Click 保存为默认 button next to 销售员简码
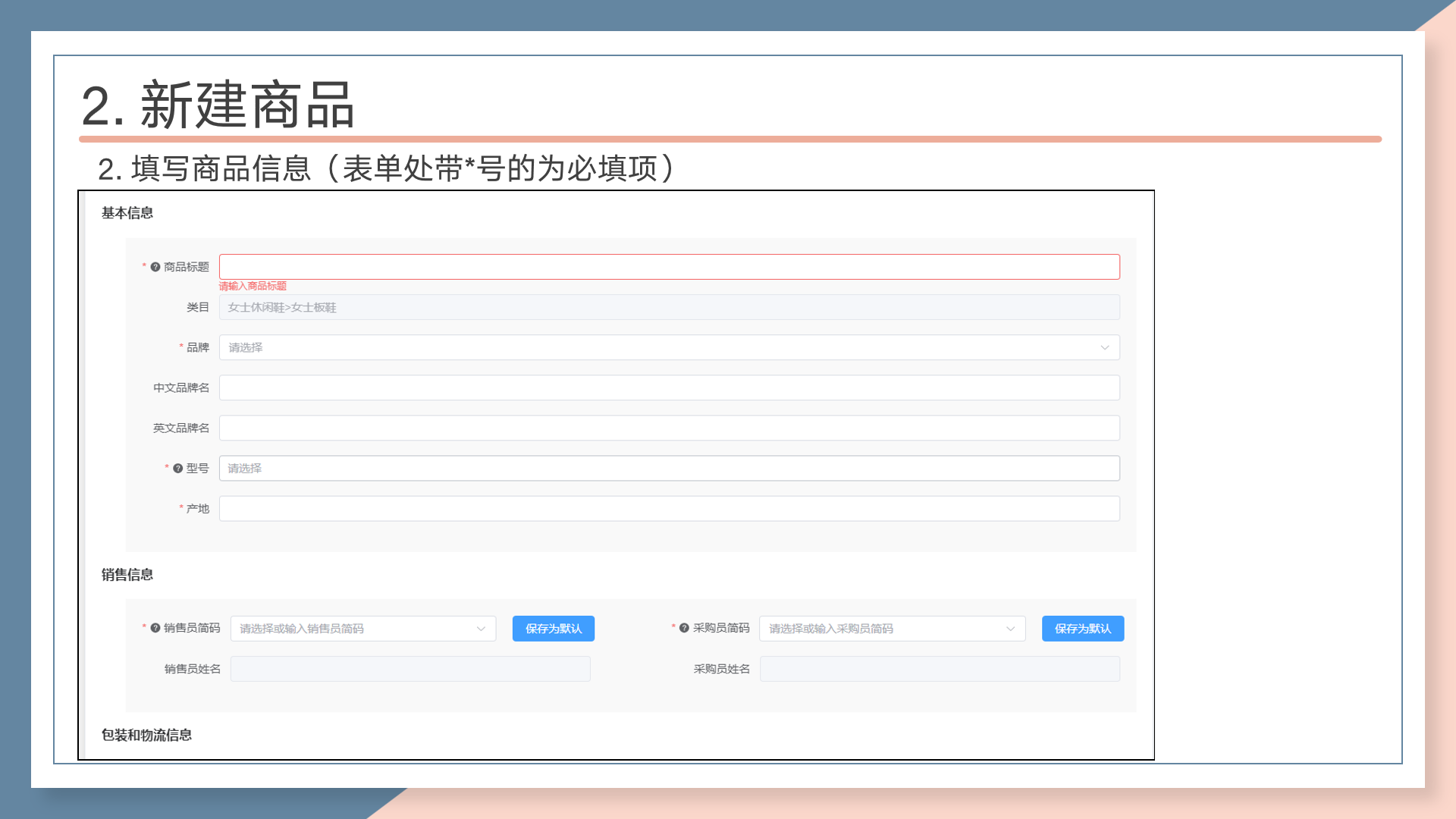The image size is (1456, 819). click(553, 629)
